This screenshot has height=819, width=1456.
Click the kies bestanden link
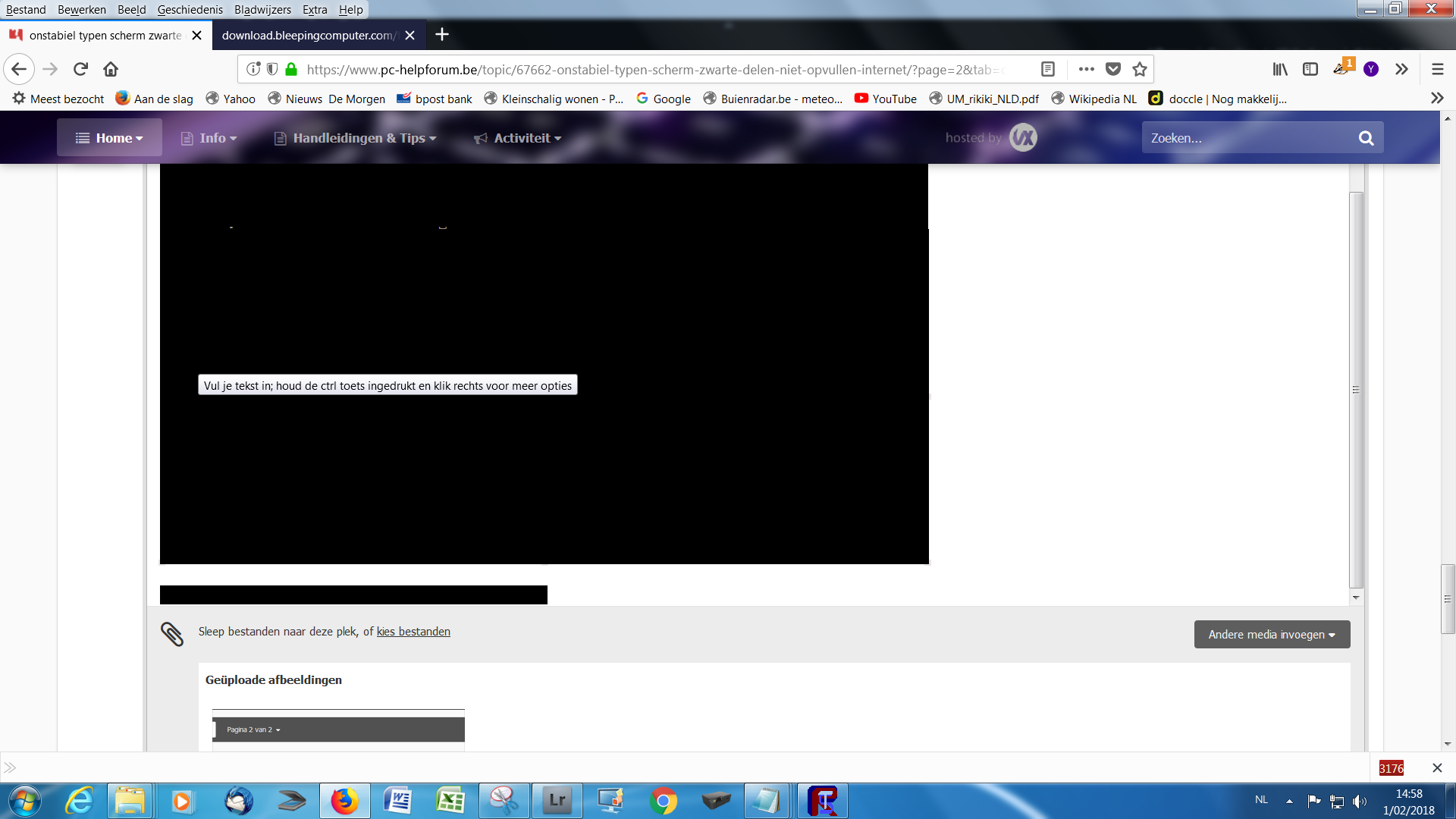(x=413, y=632)
